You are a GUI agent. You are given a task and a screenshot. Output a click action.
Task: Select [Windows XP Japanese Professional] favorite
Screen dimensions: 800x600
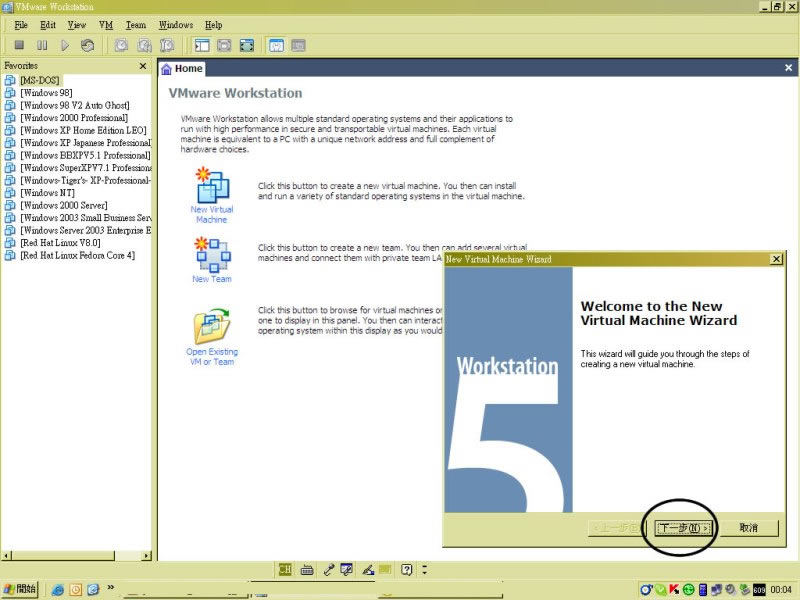click(x=85, y=143)
